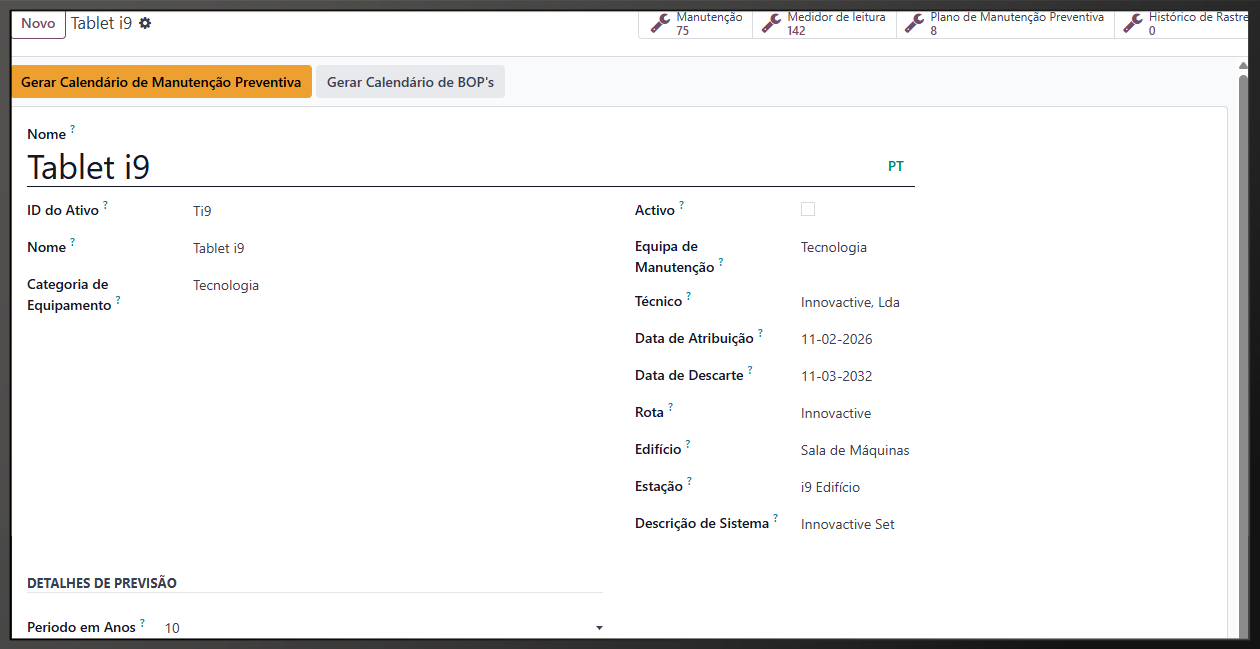1260x649 pixels.
Task: Click the help mark next to Categoria de Equipamento
Action: point(118,300)
